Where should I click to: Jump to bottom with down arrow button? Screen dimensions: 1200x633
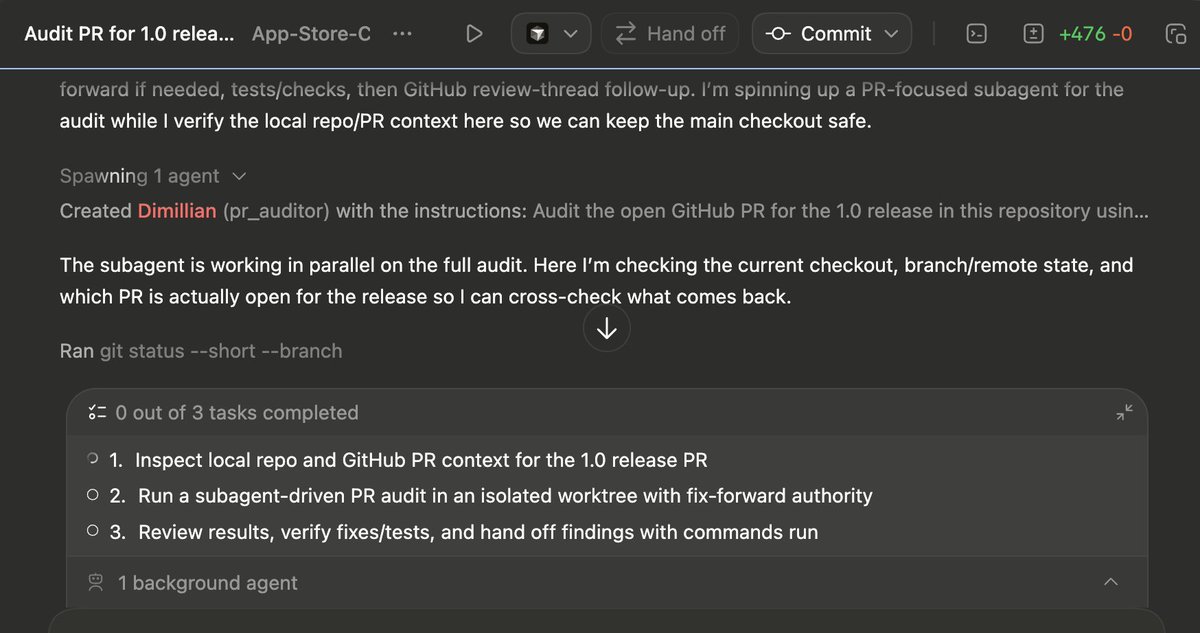tap(606, 329)
